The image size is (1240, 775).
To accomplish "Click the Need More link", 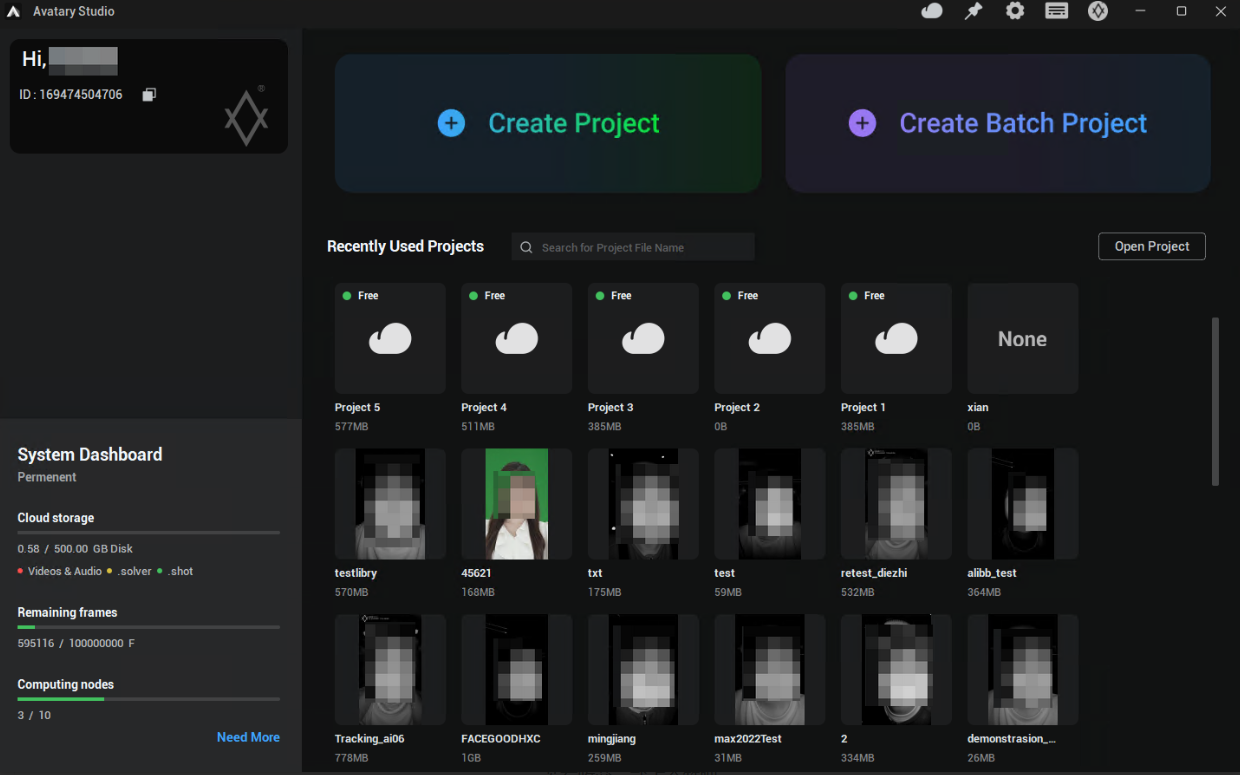I will (248, 737).
